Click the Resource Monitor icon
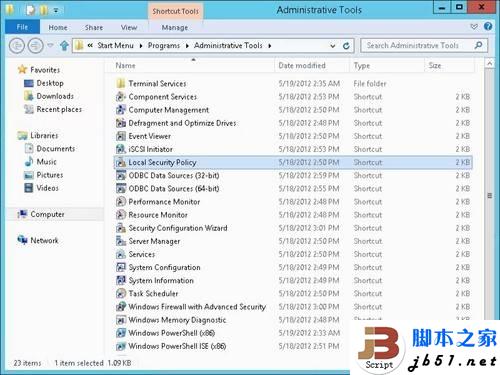Image resolution: width=500 pixels, height=375 pixels. (x=121, y=215)
